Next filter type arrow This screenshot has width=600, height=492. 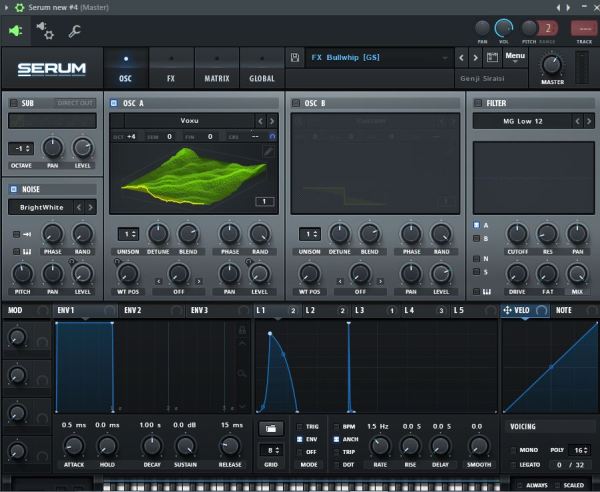click(x=589, y=121)
